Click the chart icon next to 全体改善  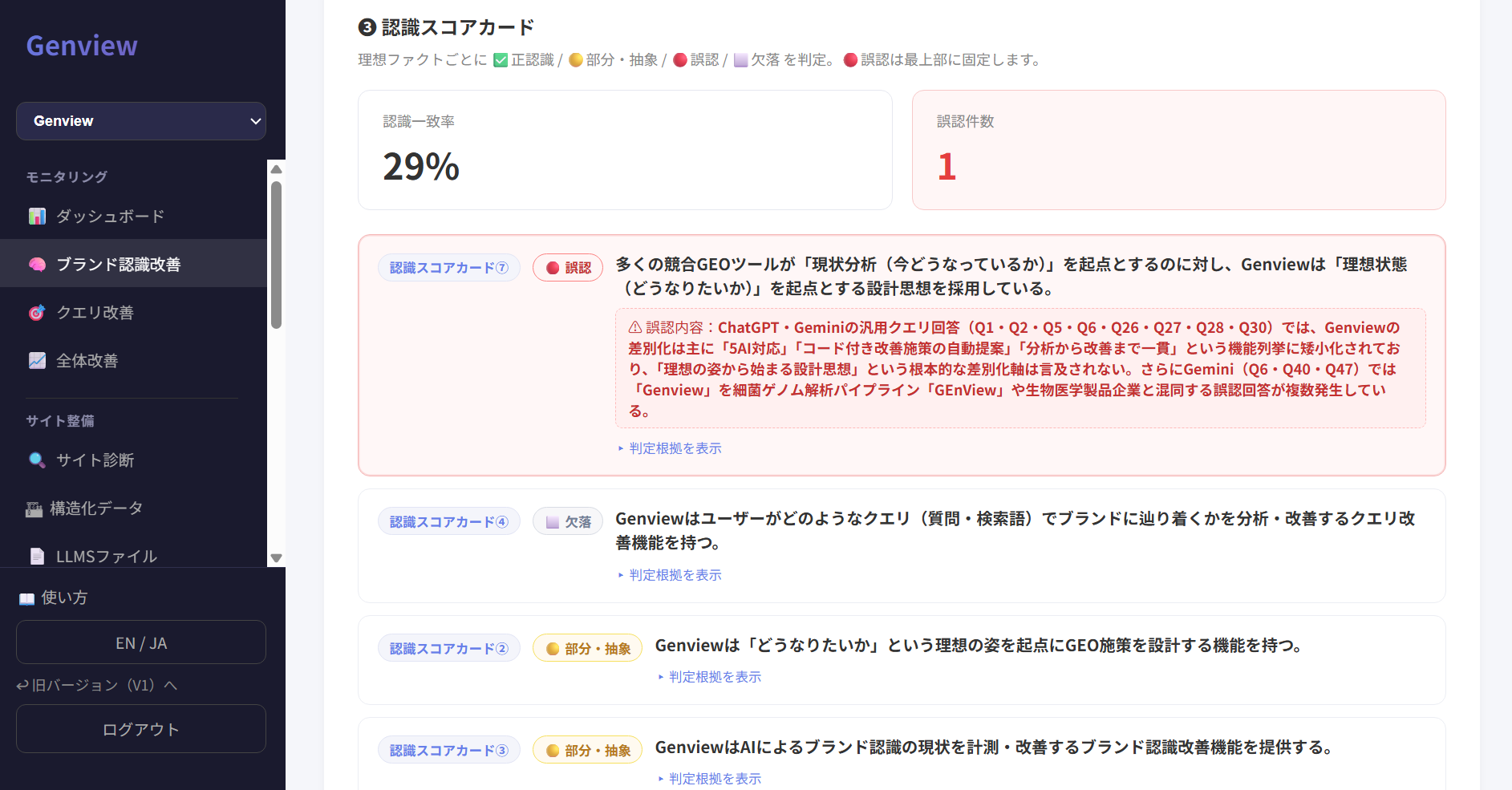coord(37,361)
